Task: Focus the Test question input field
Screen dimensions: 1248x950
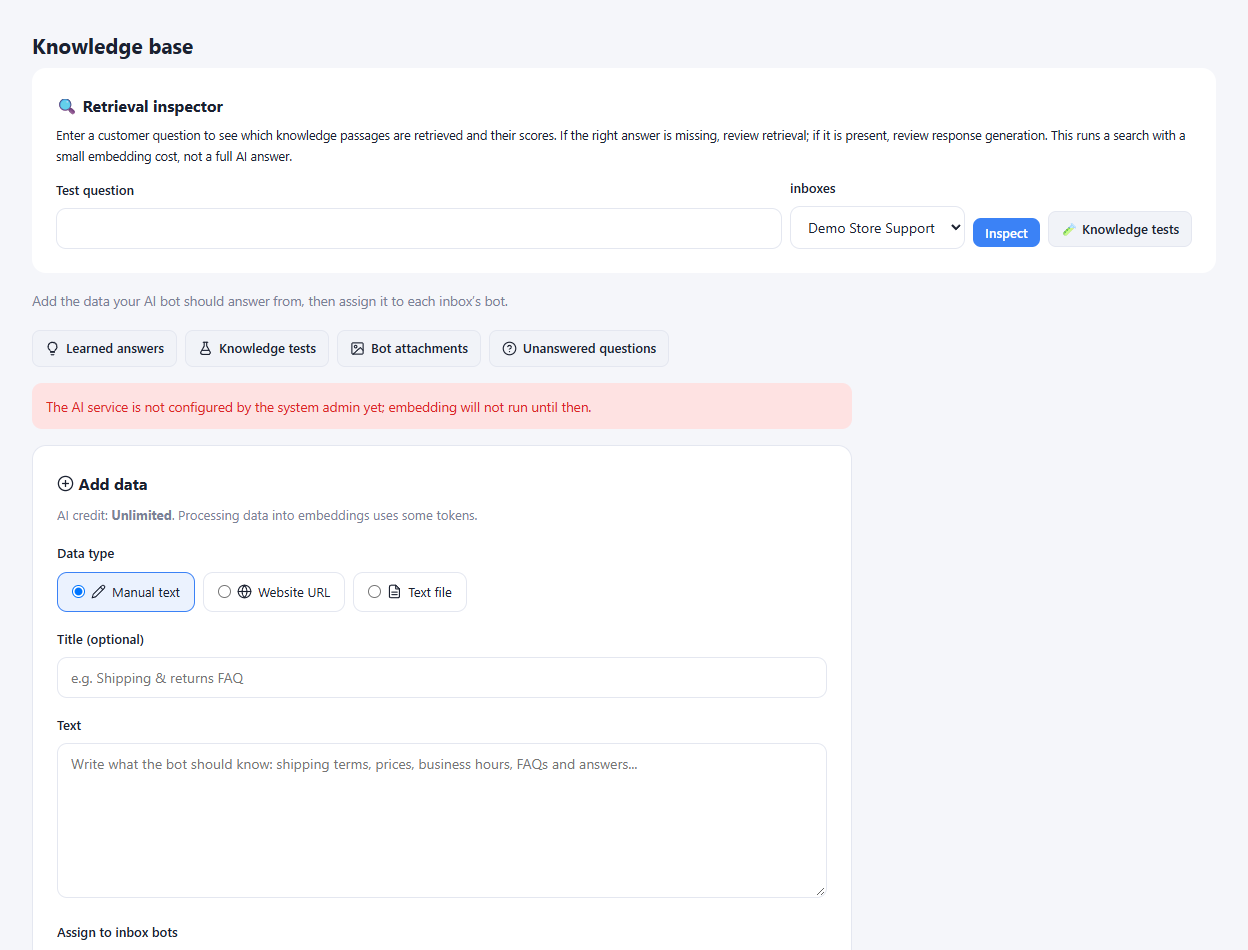Action: click(x=419, y=229)
